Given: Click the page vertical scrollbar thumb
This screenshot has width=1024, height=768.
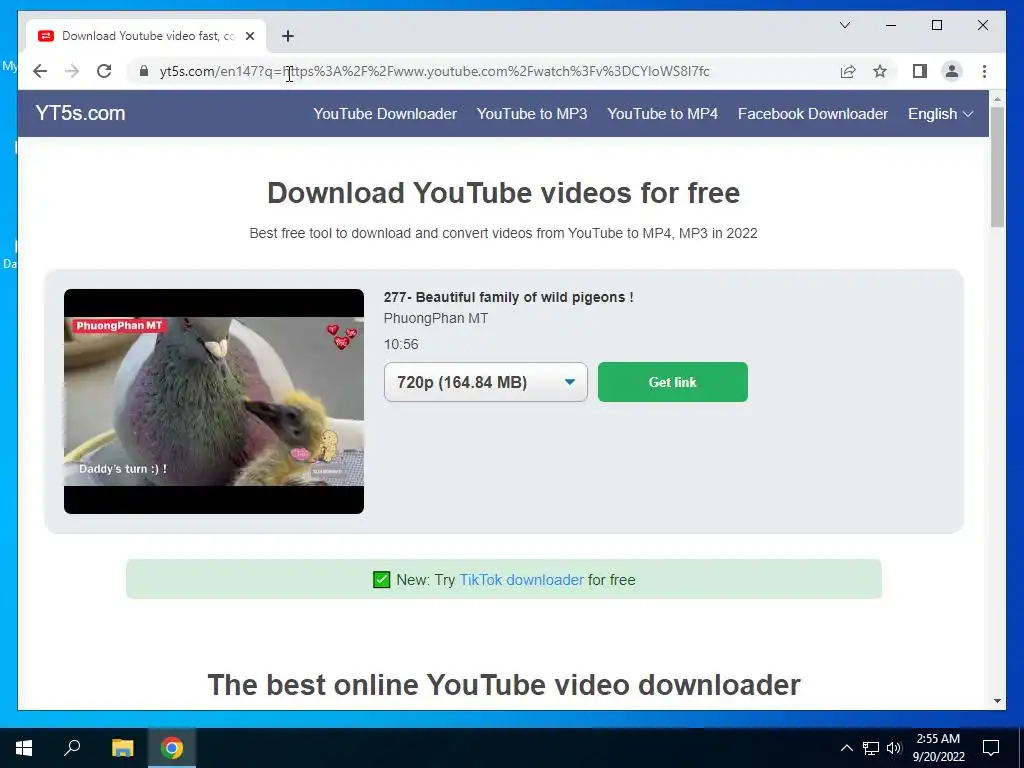Looking at the screenshot, I should point(997,167).
